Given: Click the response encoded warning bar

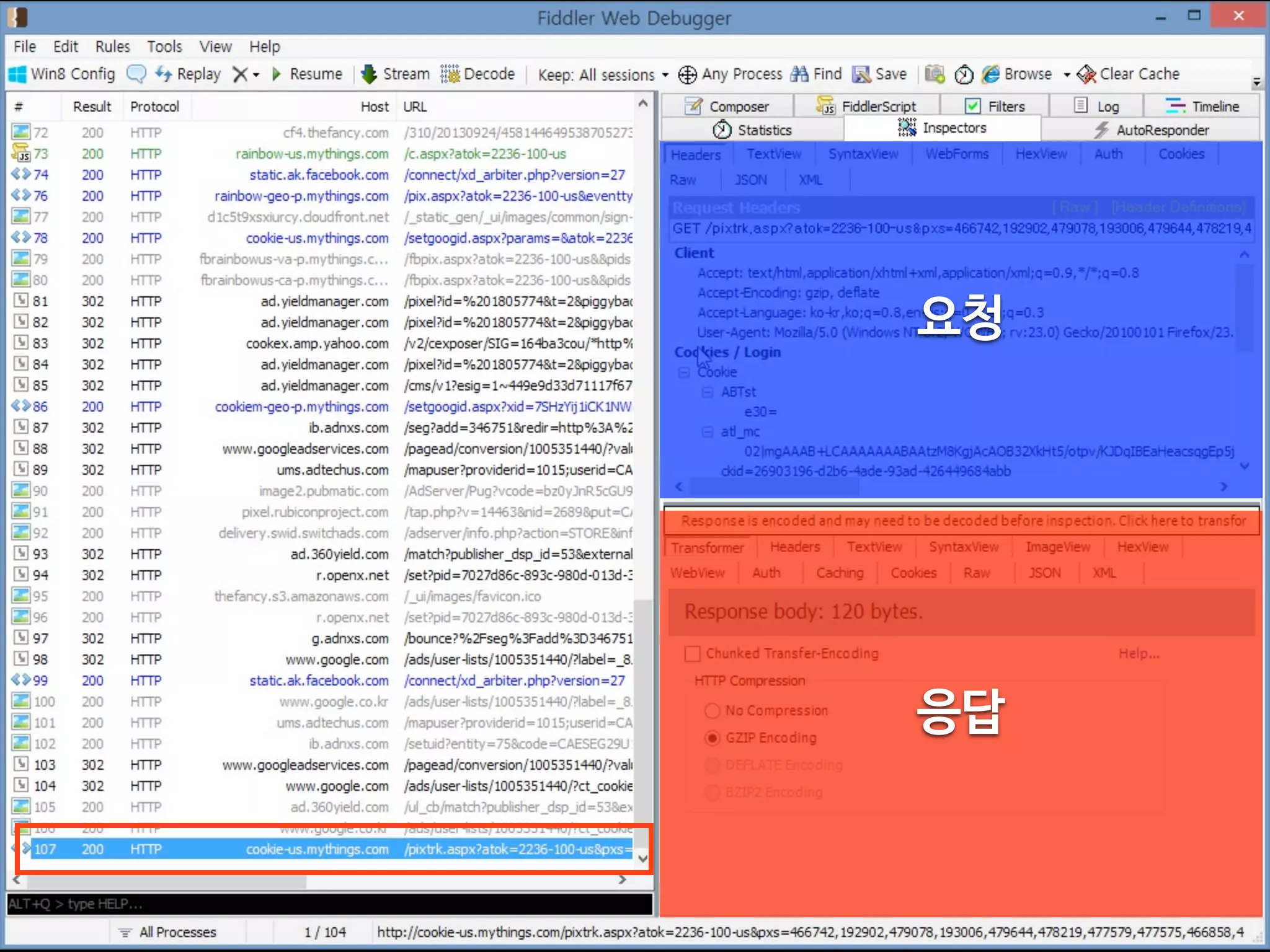Looking at the screenshot, I should click(961, 521).
